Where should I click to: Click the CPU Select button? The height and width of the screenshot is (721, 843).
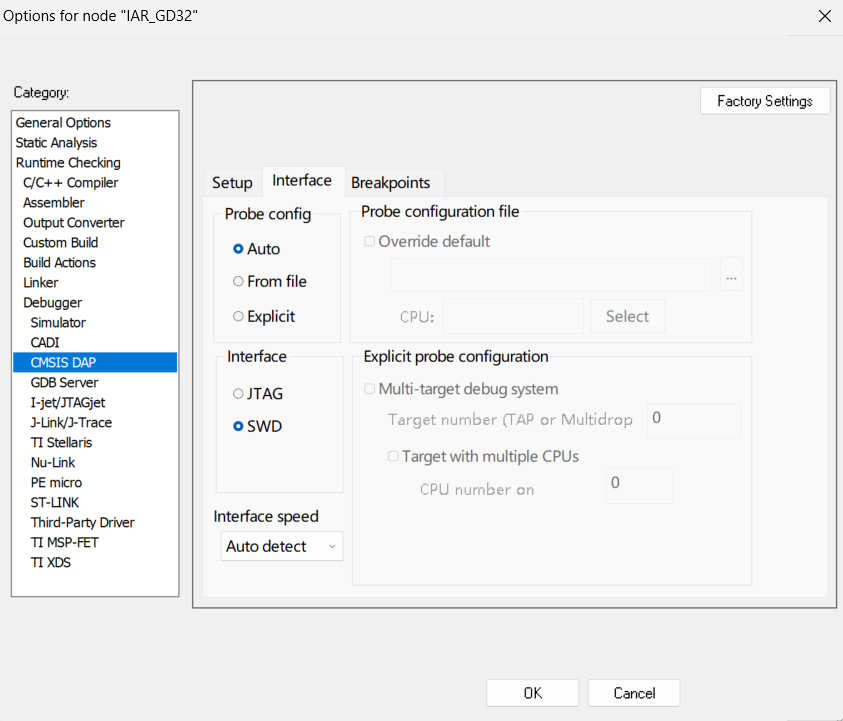[627, 316]
